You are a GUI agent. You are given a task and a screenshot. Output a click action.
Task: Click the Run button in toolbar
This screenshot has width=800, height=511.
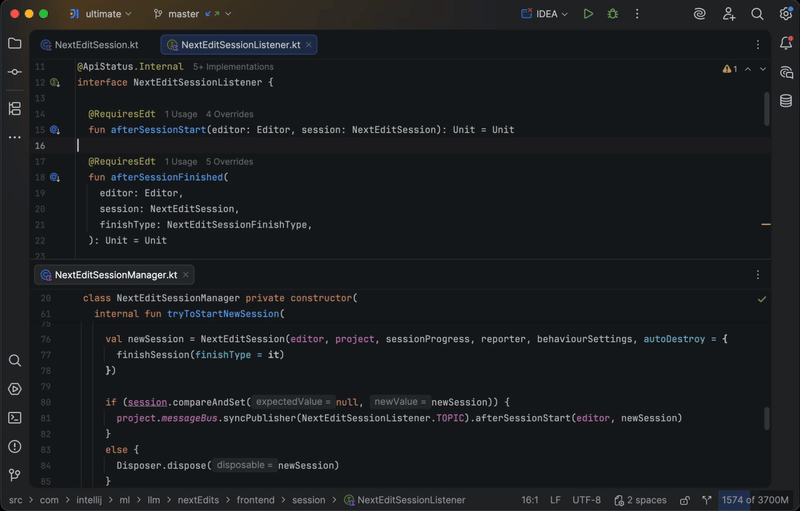pos(588,14)
